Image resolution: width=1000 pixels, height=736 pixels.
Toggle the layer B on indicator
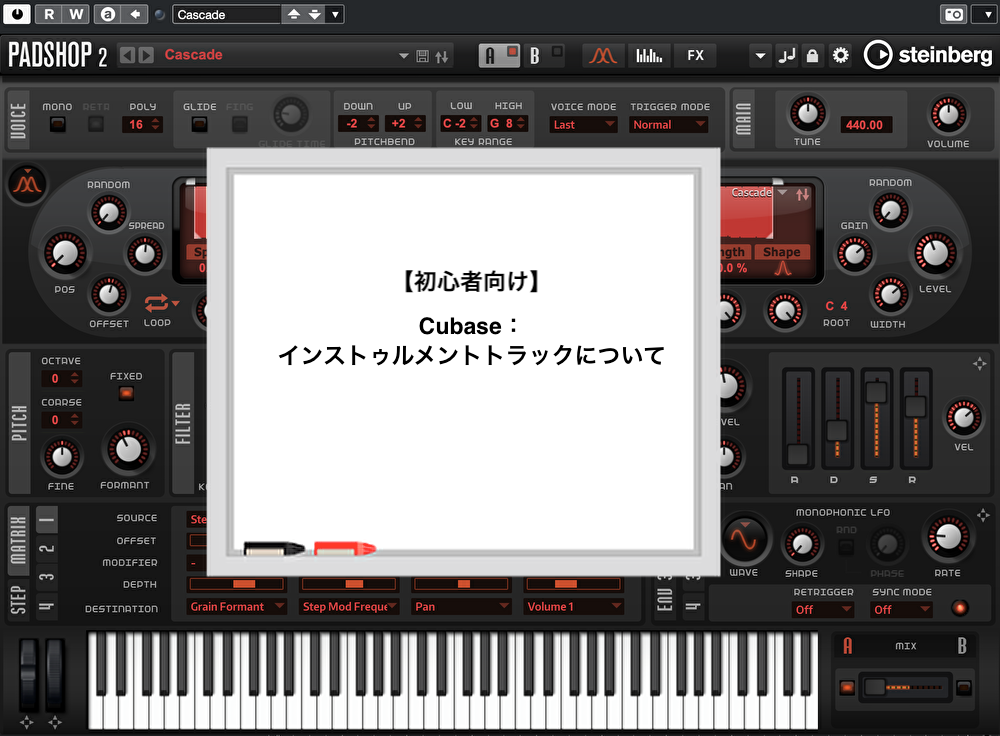click(x=557, y=51)
